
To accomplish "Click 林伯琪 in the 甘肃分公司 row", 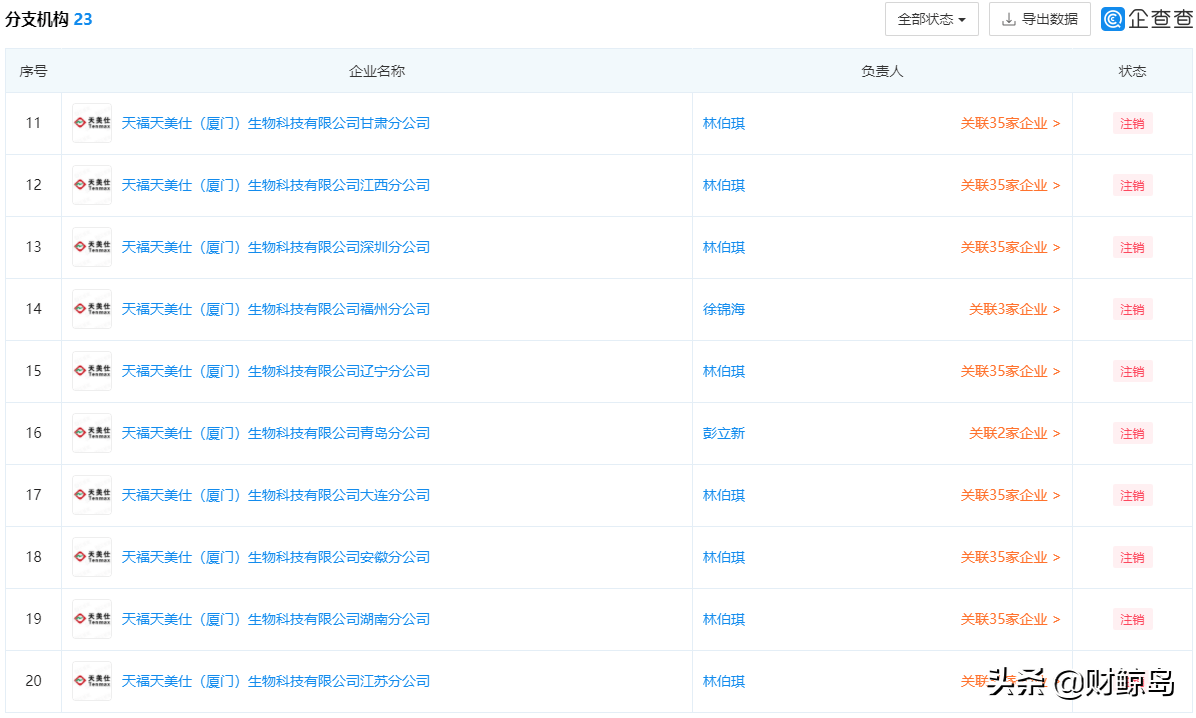I will [x=723, y=123].
